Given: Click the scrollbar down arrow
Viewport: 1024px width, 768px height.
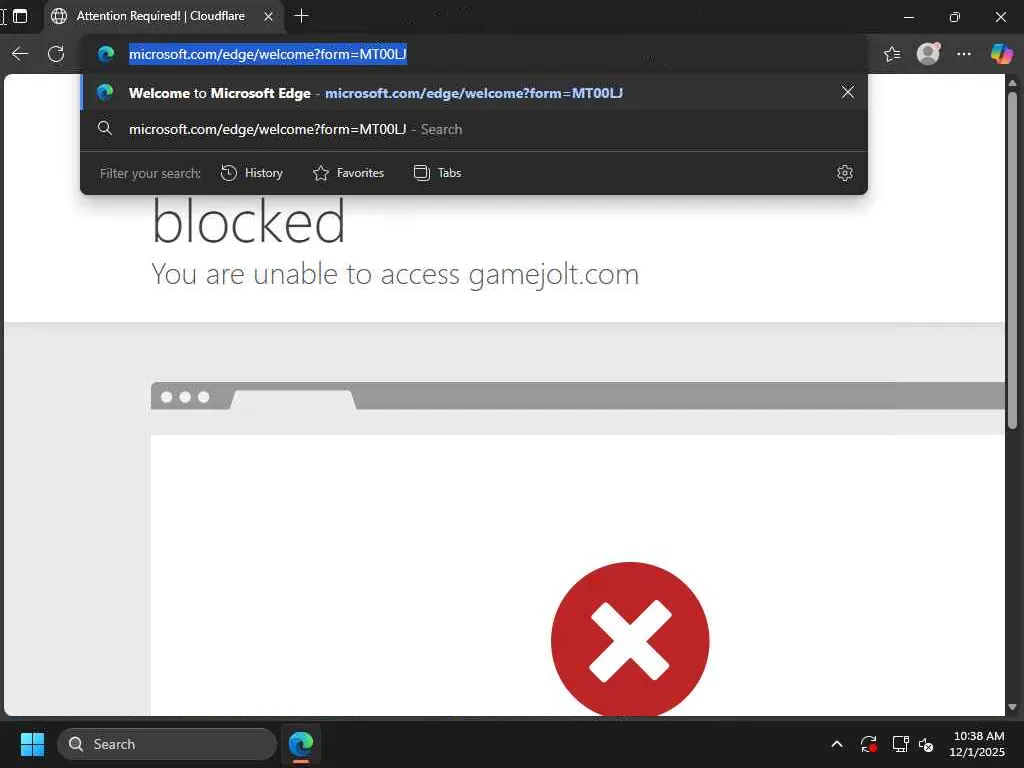Looking at the screenshot, I should [x=1012, y=707].
